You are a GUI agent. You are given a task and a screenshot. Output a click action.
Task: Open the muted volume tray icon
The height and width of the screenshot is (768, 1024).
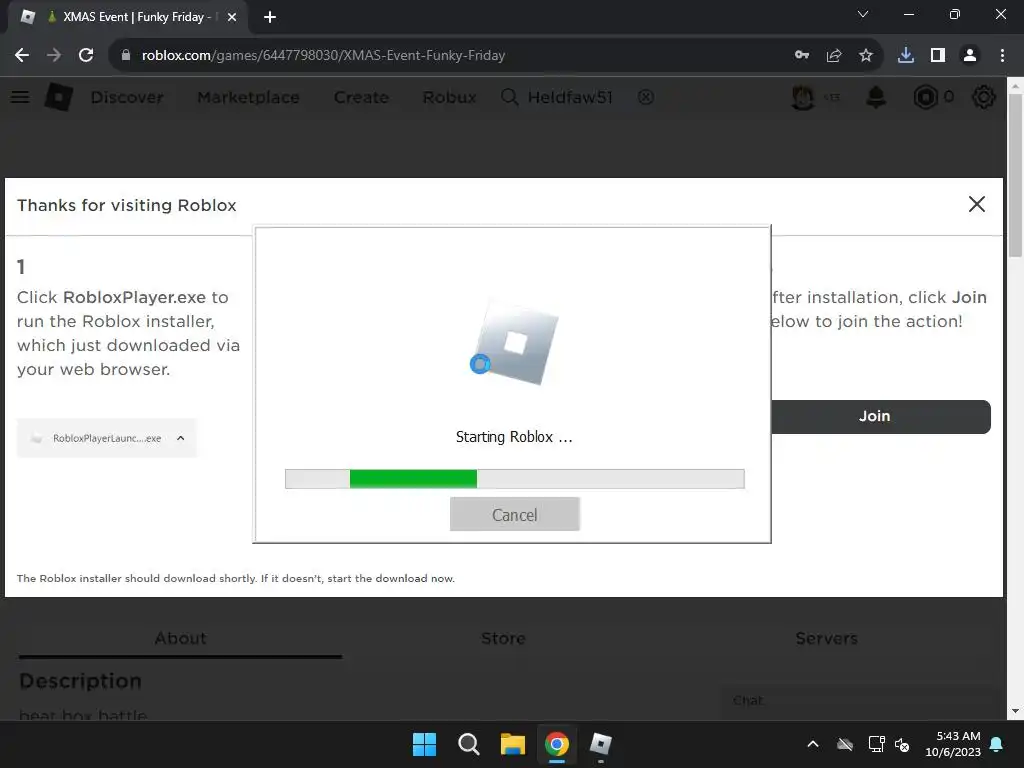coord(902,744)
